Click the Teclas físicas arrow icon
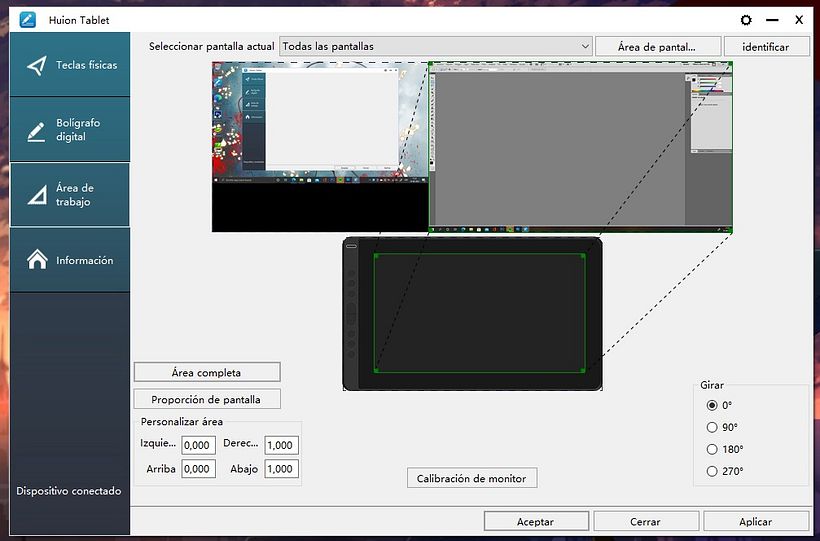The width and height of the screenshot is (820, 541). tap(37, 66)
